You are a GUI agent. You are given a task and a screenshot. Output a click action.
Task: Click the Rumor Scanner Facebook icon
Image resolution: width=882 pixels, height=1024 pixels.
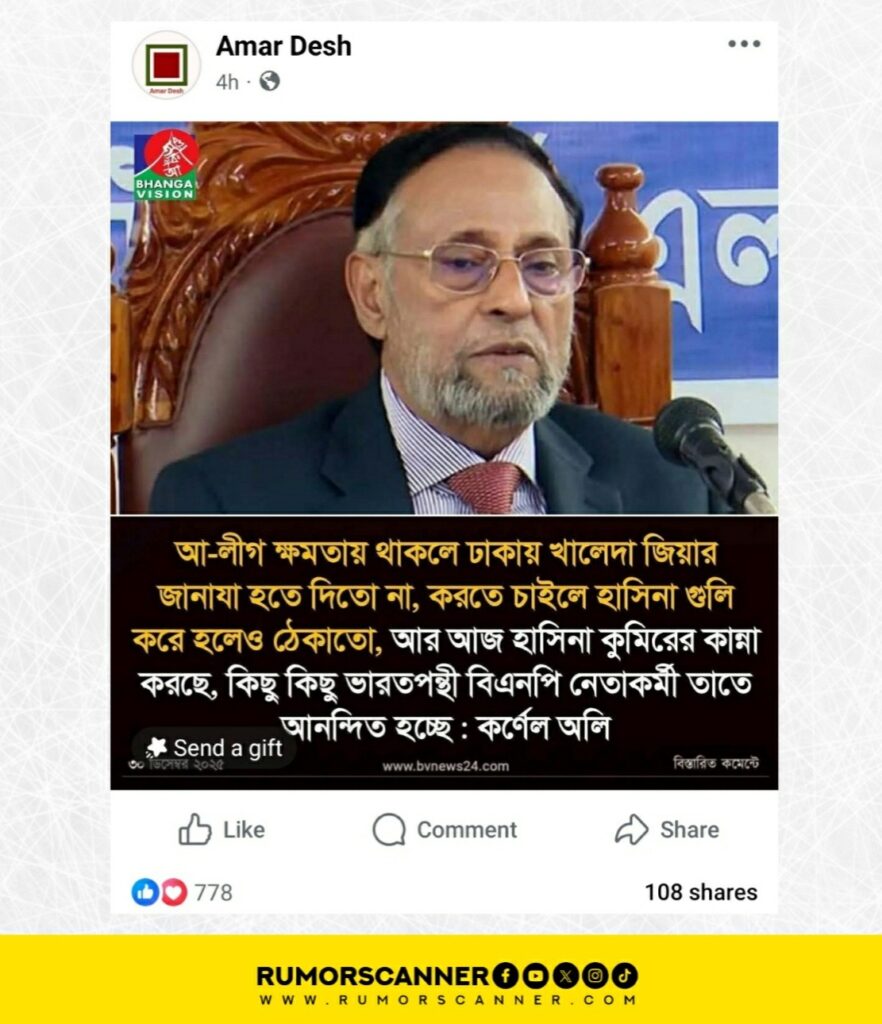click(x=505, y=976)
